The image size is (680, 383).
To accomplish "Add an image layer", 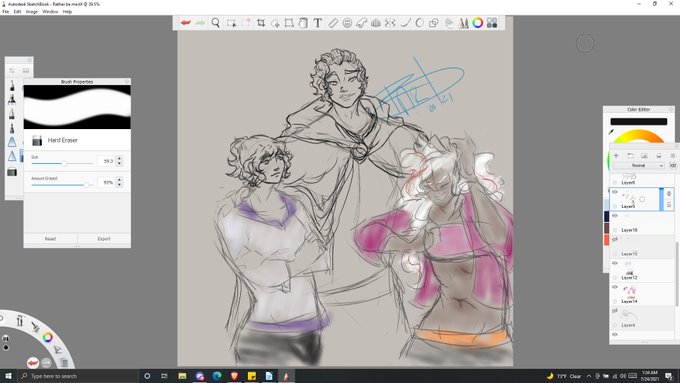I will coord(644,155).
